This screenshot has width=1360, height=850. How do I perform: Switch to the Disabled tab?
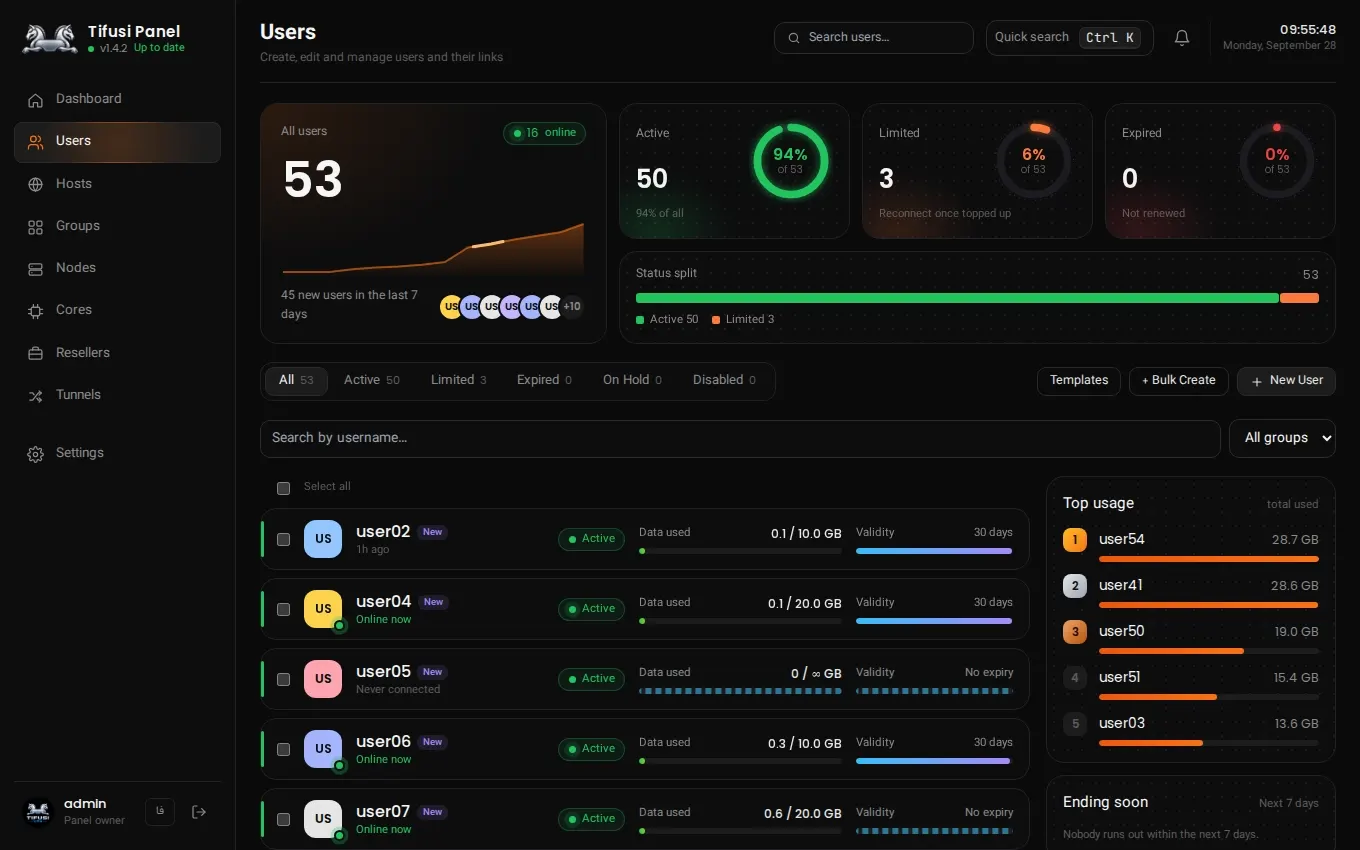[x=724, y=380]
